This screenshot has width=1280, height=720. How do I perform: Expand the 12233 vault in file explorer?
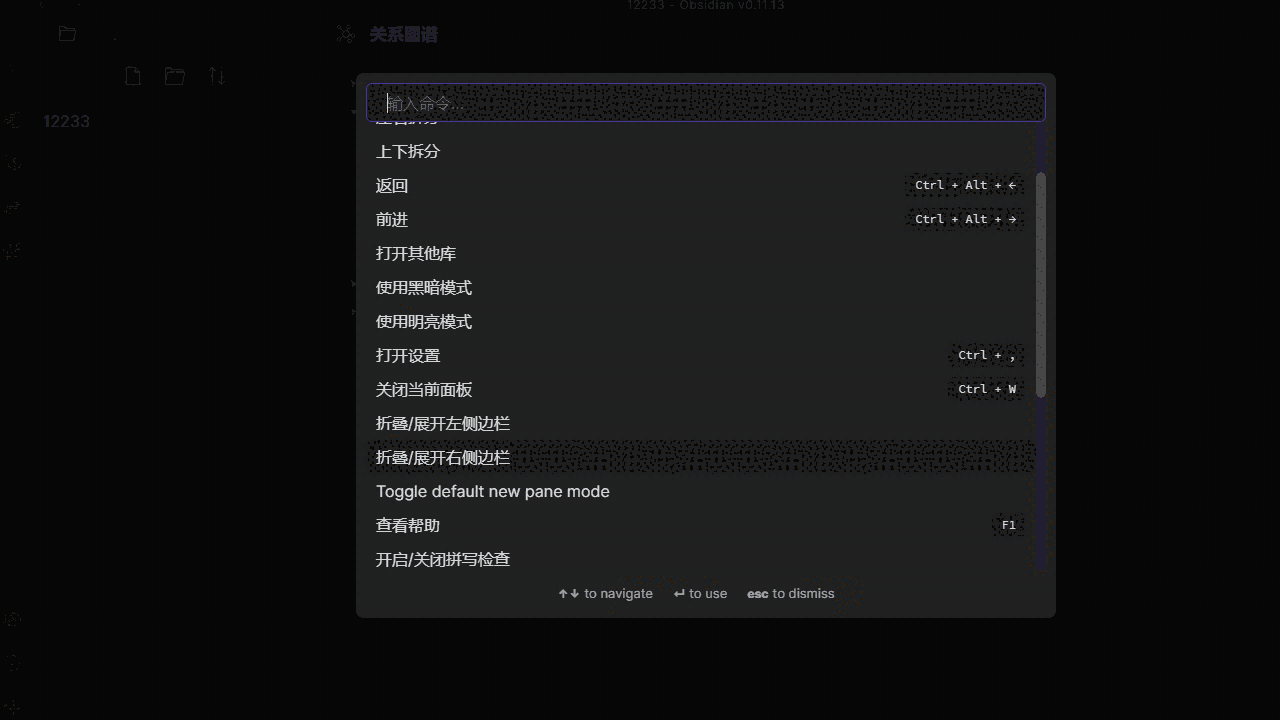point(65,121)
